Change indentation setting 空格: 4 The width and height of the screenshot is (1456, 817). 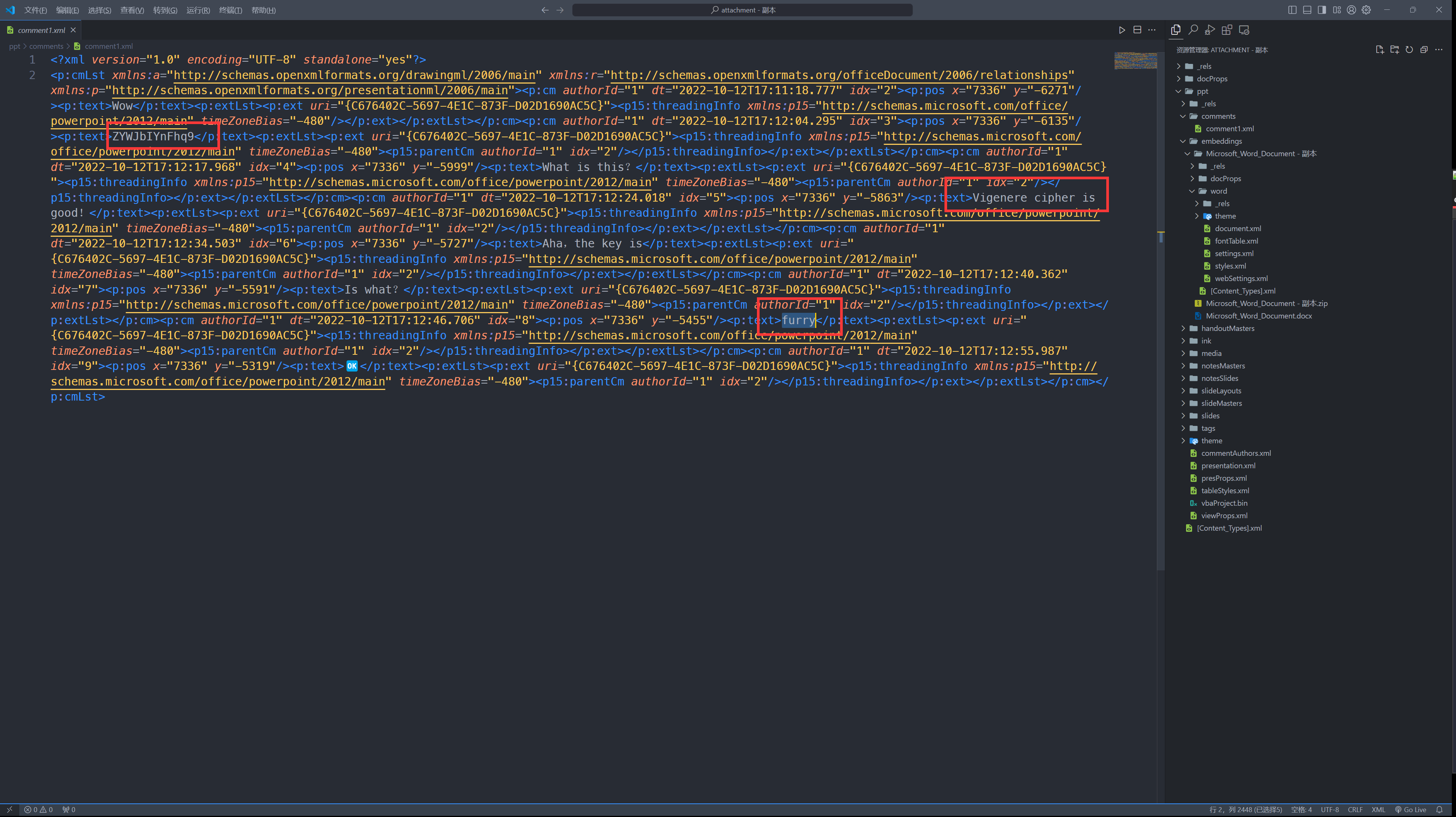[x=1301, y=810]
